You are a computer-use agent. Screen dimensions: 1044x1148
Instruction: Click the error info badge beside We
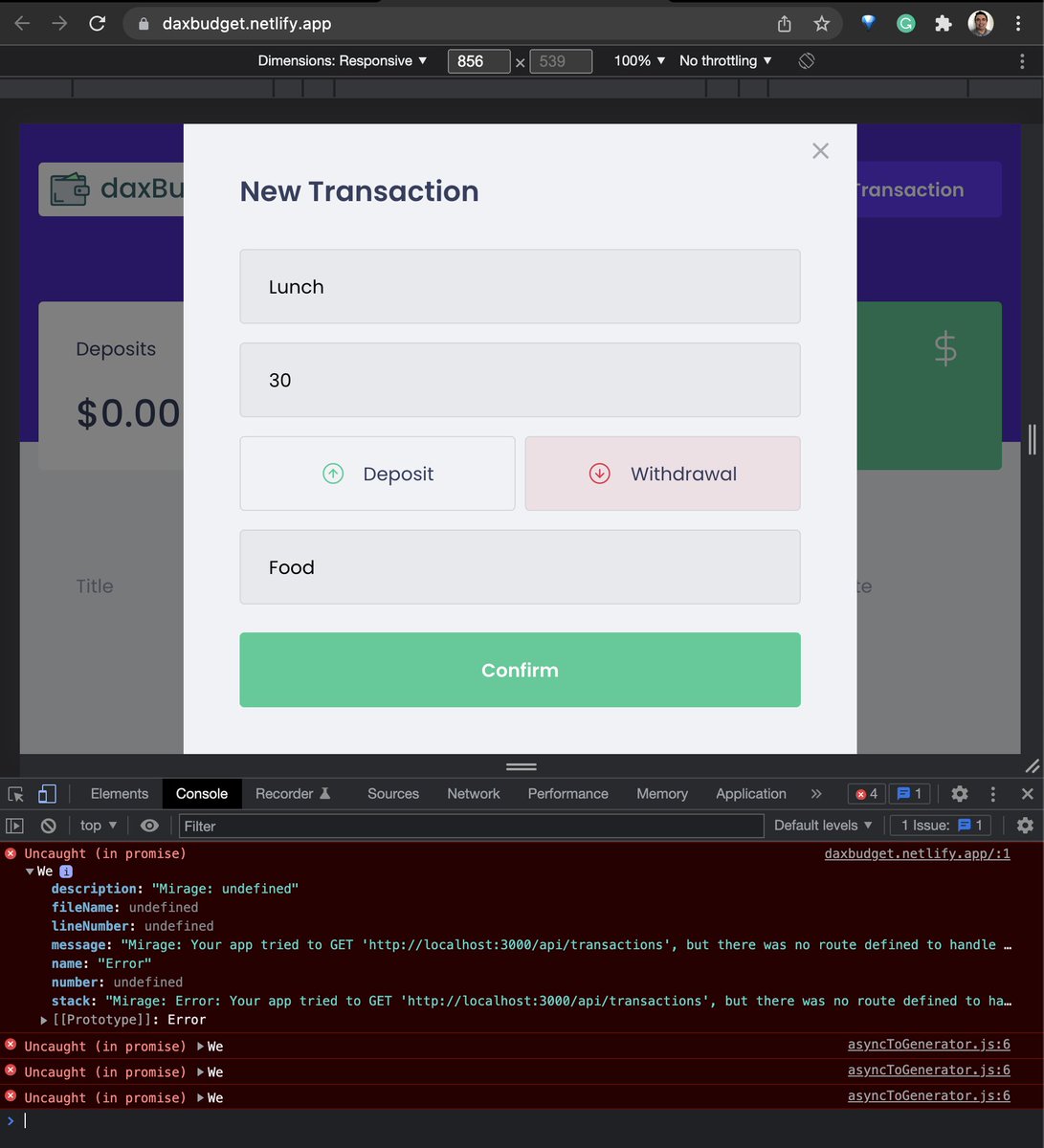pos(66,872)
